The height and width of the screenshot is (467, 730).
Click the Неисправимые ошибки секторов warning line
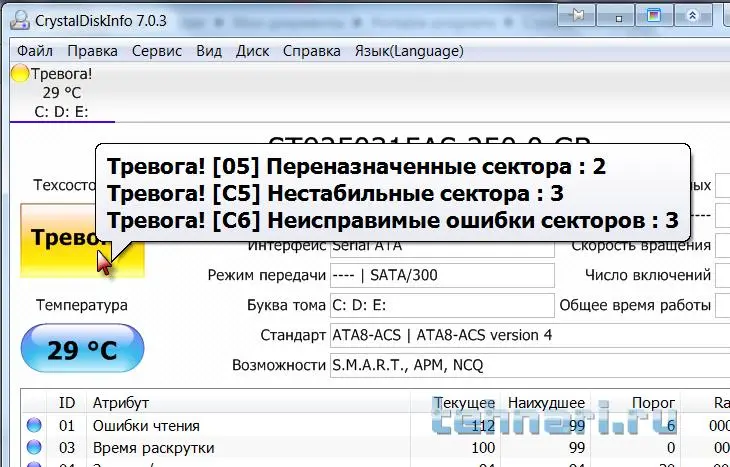392,220
